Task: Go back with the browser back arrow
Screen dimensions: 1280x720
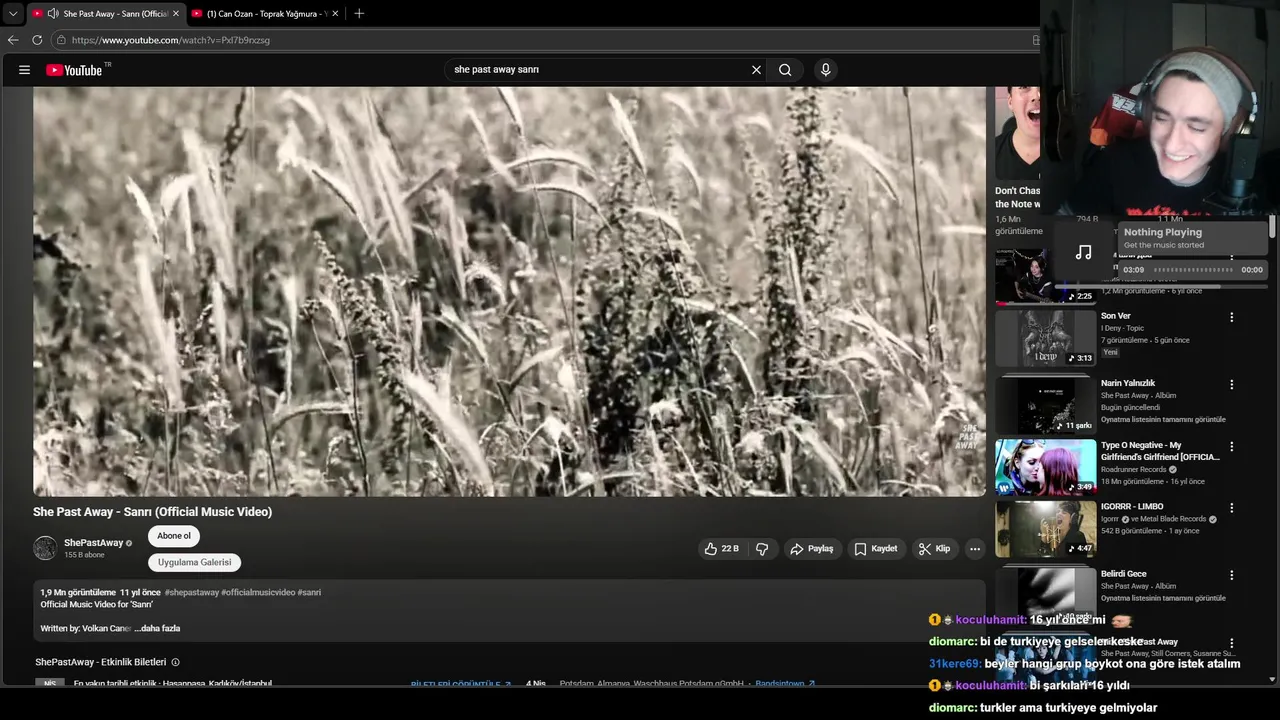Action: pos(13,40)
